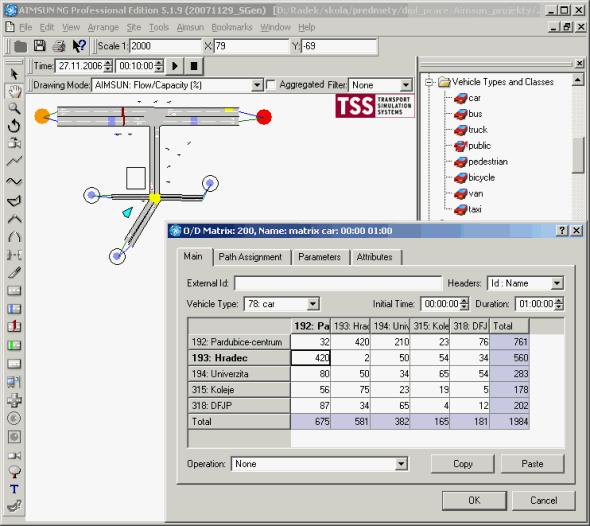The image size is (590, 526).
Task: Switch to the Path Assignment tab
Action: point(250,257)
